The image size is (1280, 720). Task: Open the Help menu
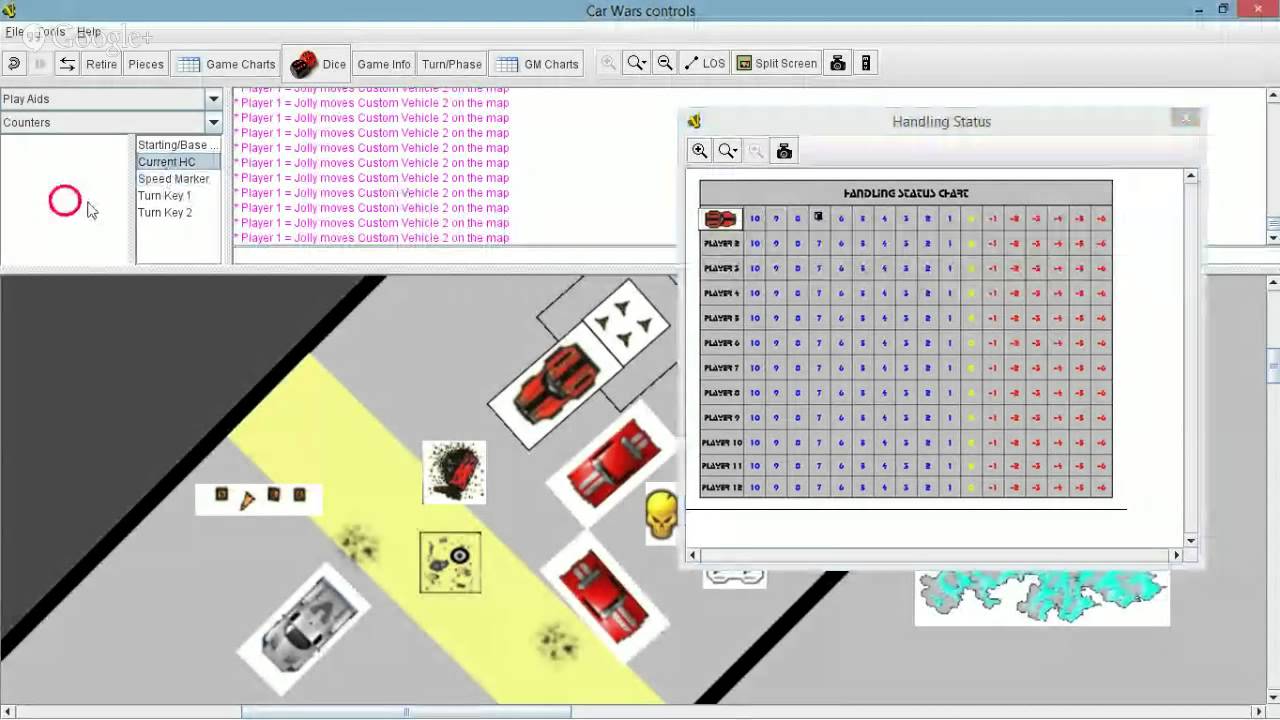(89, 32)
